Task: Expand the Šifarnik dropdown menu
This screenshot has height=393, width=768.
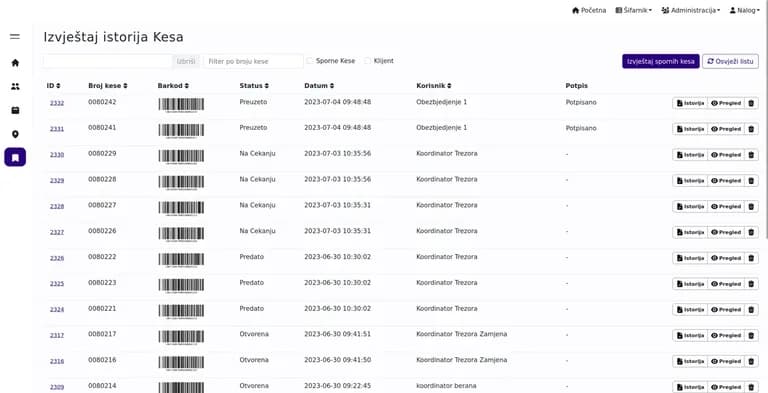Action: coord(634,10)
